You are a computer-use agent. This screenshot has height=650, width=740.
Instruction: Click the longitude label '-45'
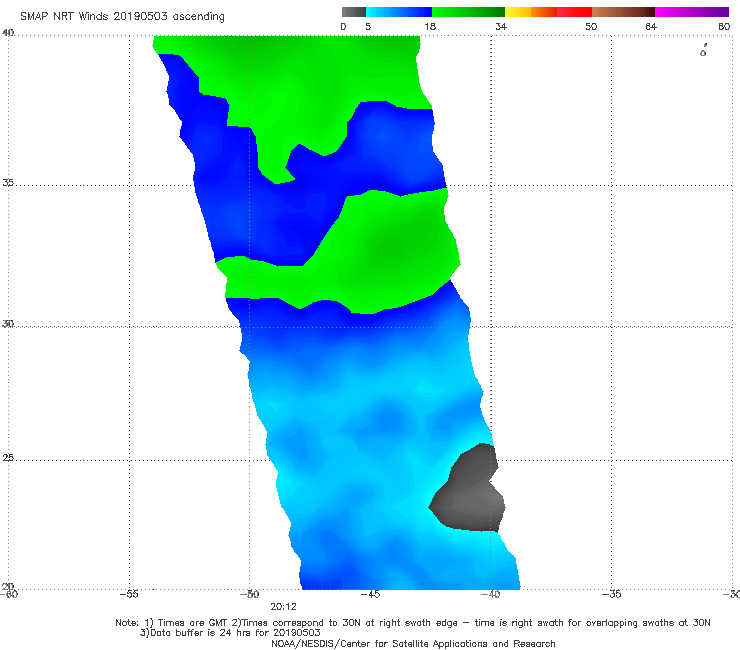click(x=370, y=594)
